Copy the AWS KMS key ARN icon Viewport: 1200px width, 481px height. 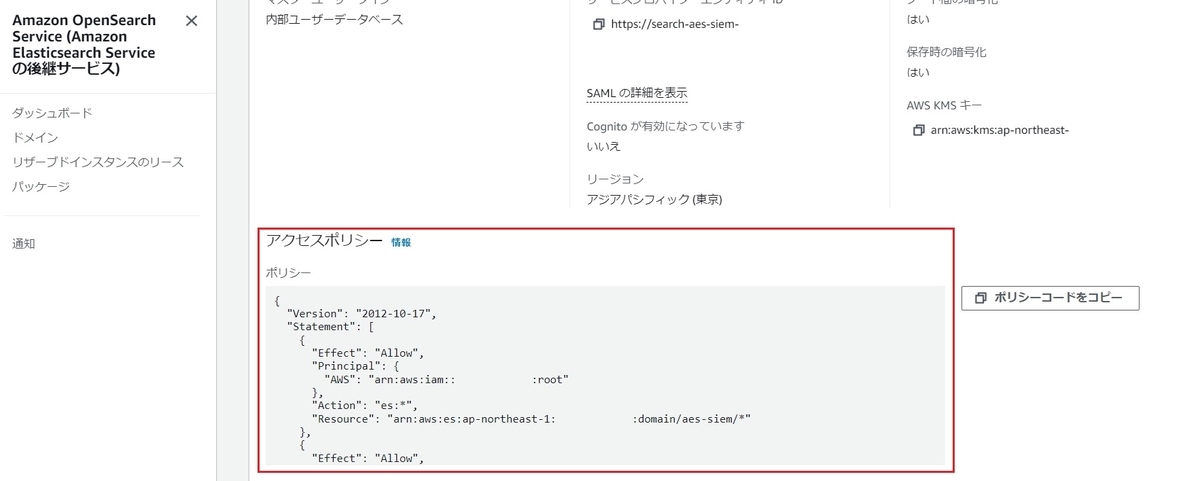(x=918, y=130)
